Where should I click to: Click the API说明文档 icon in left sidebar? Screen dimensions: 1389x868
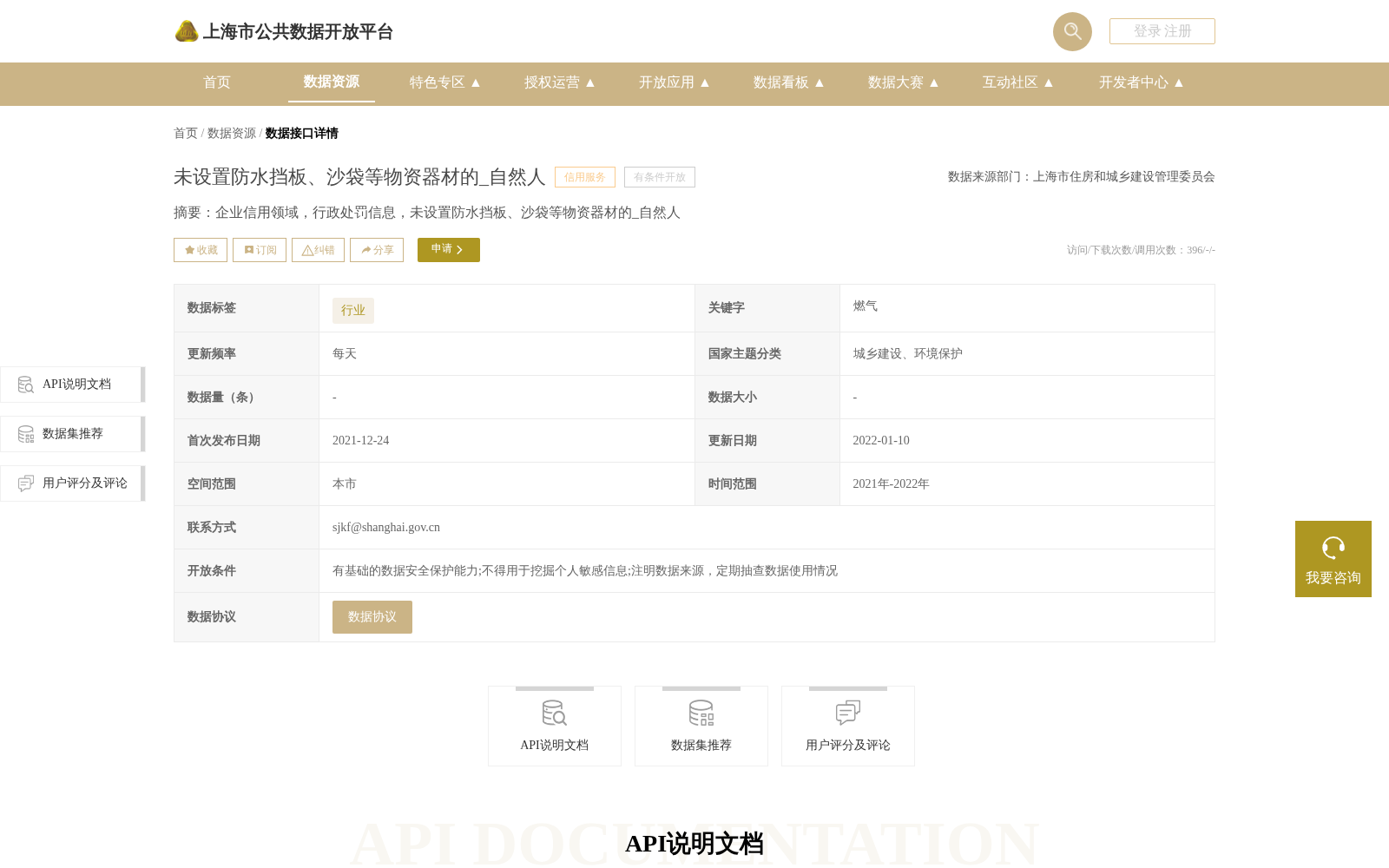(x=26, y=385)
